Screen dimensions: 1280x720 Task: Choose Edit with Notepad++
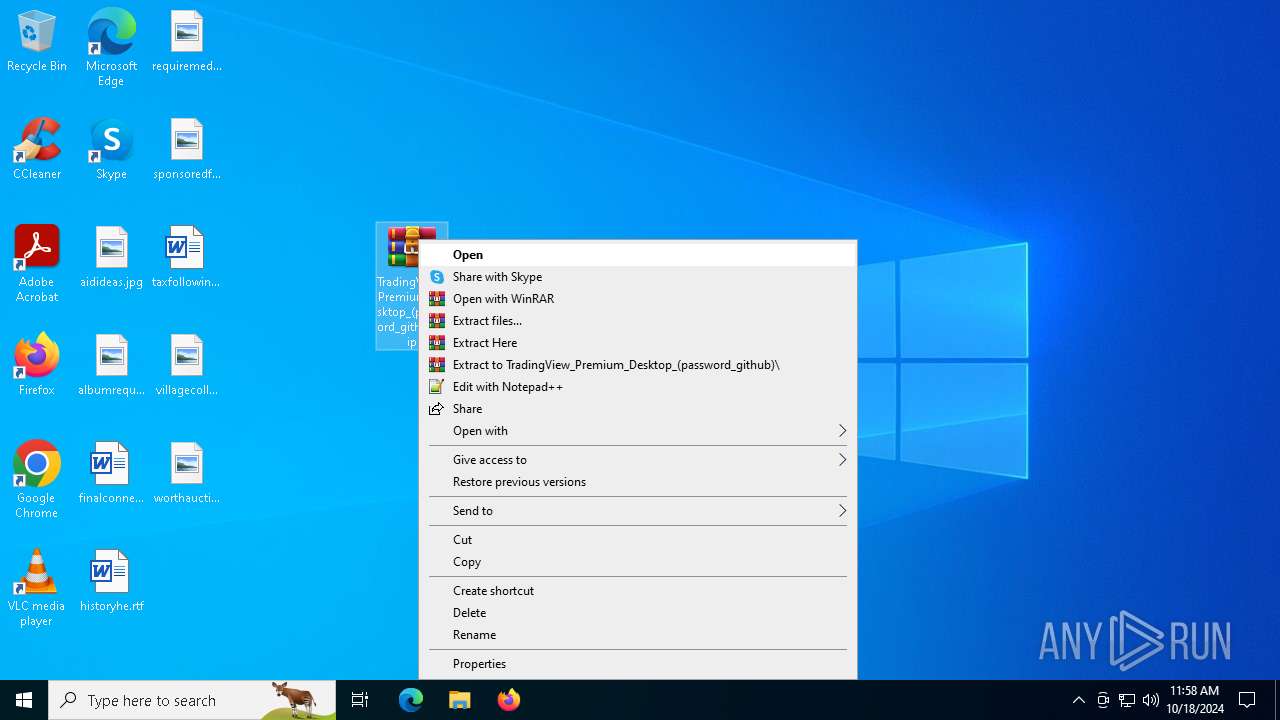click(x=638, y=387)
